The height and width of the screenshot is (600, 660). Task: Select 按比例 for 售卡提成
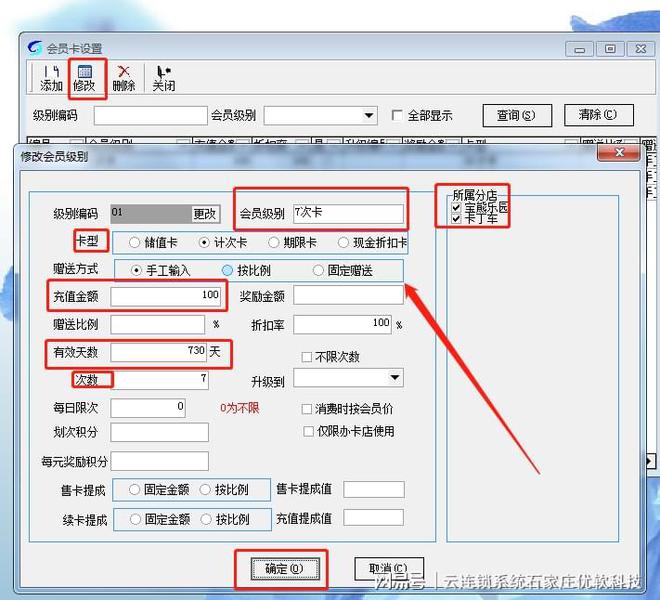click(205, 490)
